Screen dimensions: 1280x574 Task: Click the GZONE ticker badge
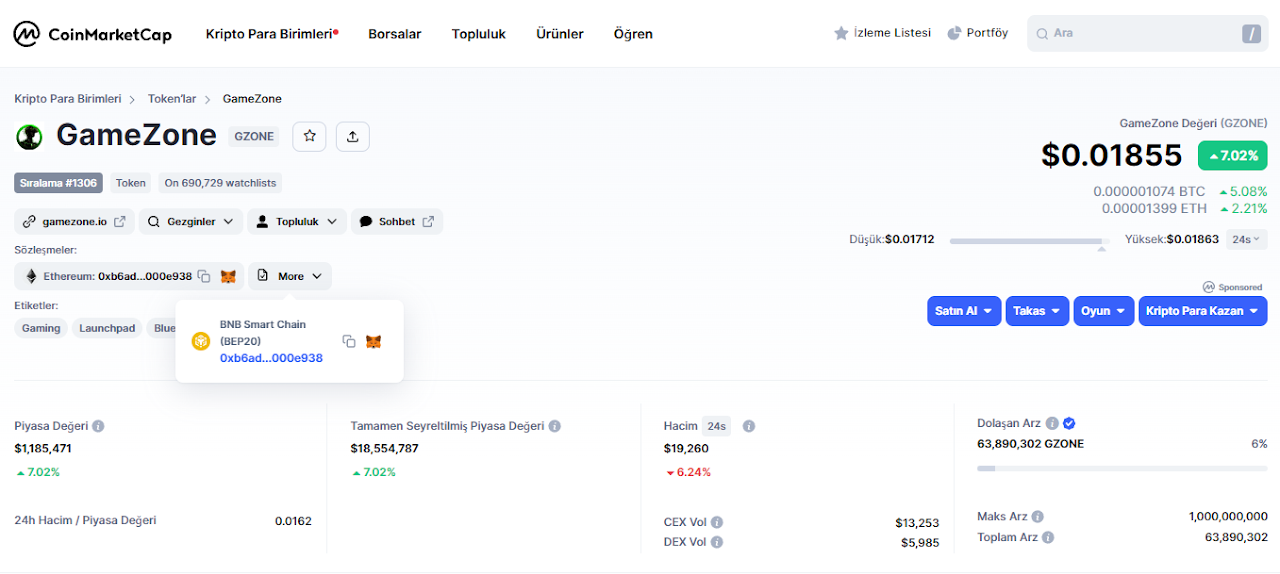click(254, 136)
